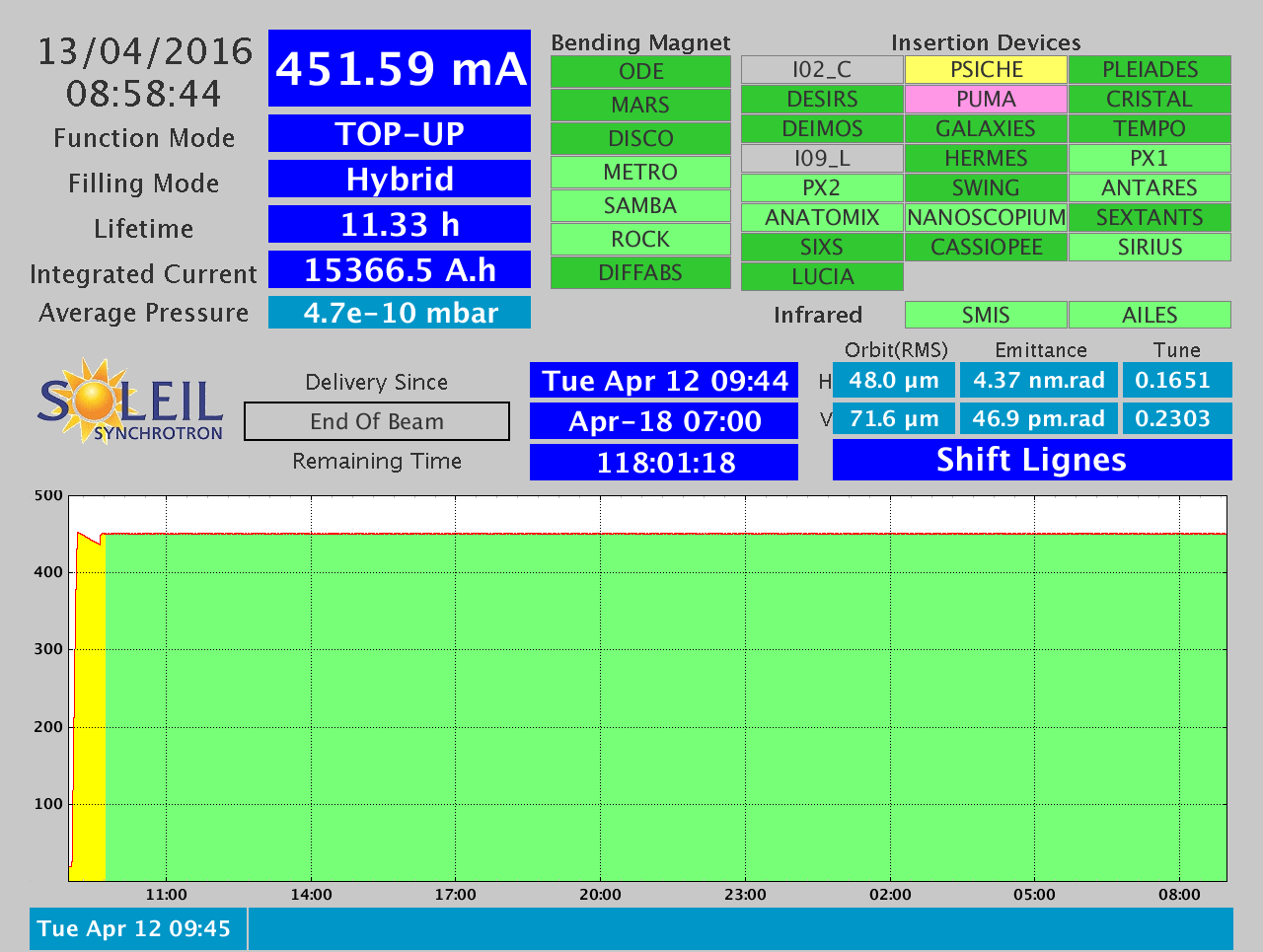Select the ANATOMIX beamline
Screen dimensions: 1263x952
tap(822, 218)
